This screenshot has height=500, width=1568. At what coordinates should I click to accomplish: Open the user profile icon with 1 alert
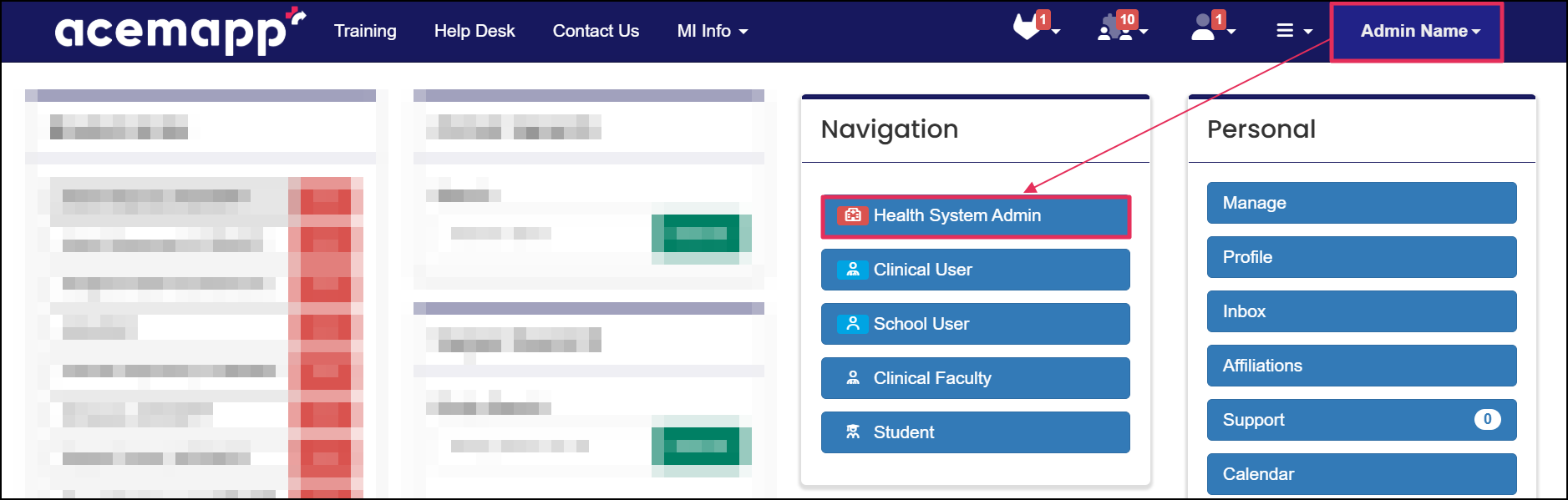click(1203, 29)
